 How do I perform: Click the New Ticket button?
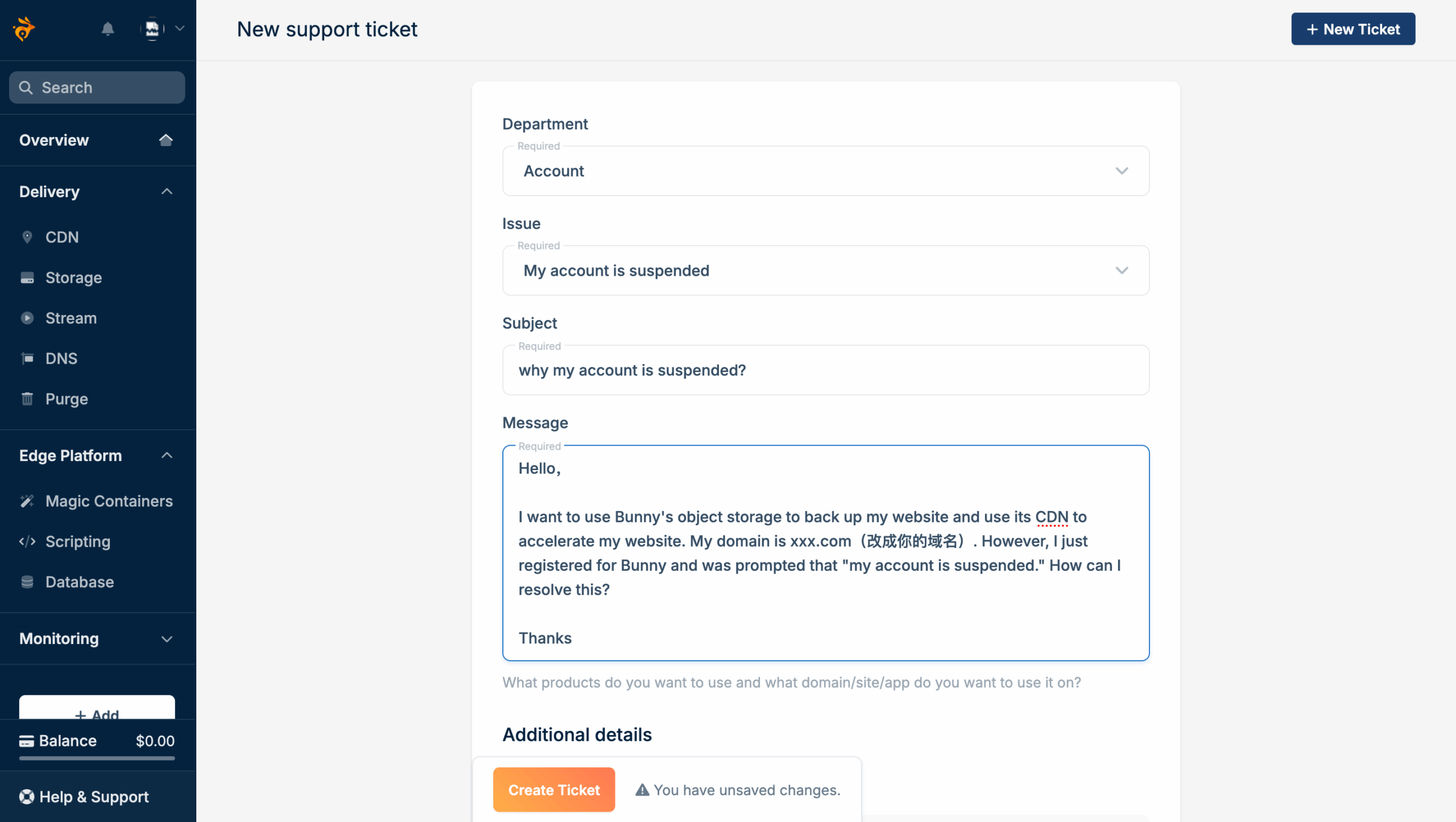pos(1352,29)
